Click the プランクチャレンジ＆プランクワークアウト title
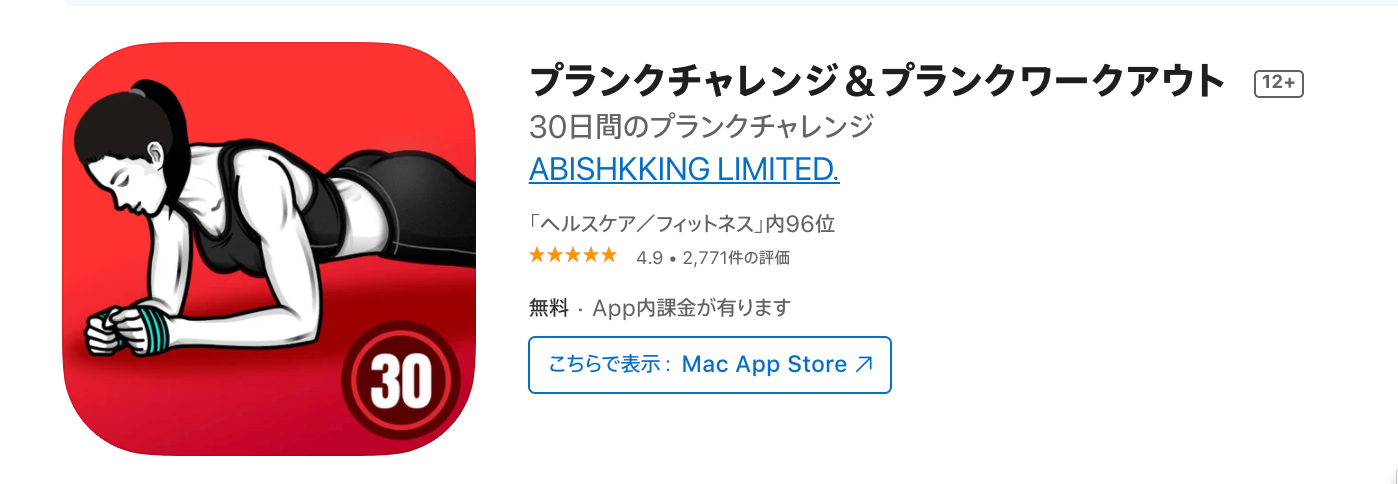Viewport: 1398px width, 484px height. pyautogui.click(x=877, y=81)
